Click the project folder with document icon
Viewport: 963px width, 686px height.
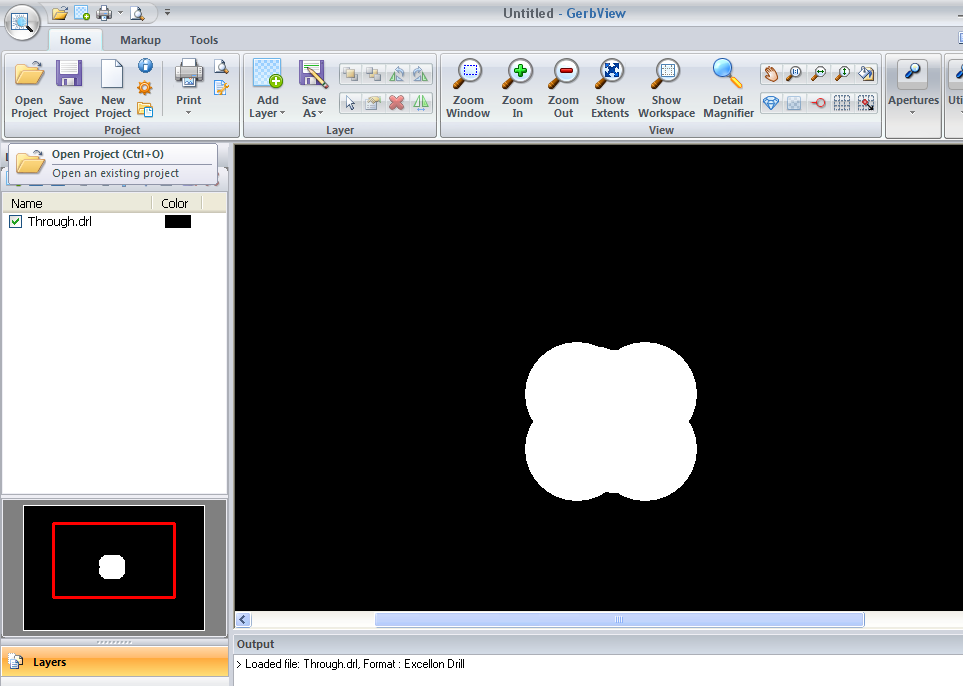pos(145,110)
